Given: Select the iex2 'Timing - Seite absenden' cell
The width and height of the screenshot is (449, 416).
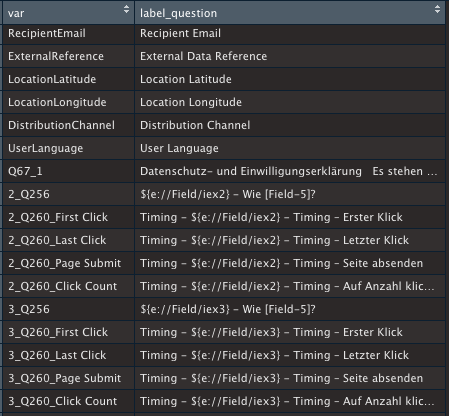Looking at the screenshot, I should 290,263.
